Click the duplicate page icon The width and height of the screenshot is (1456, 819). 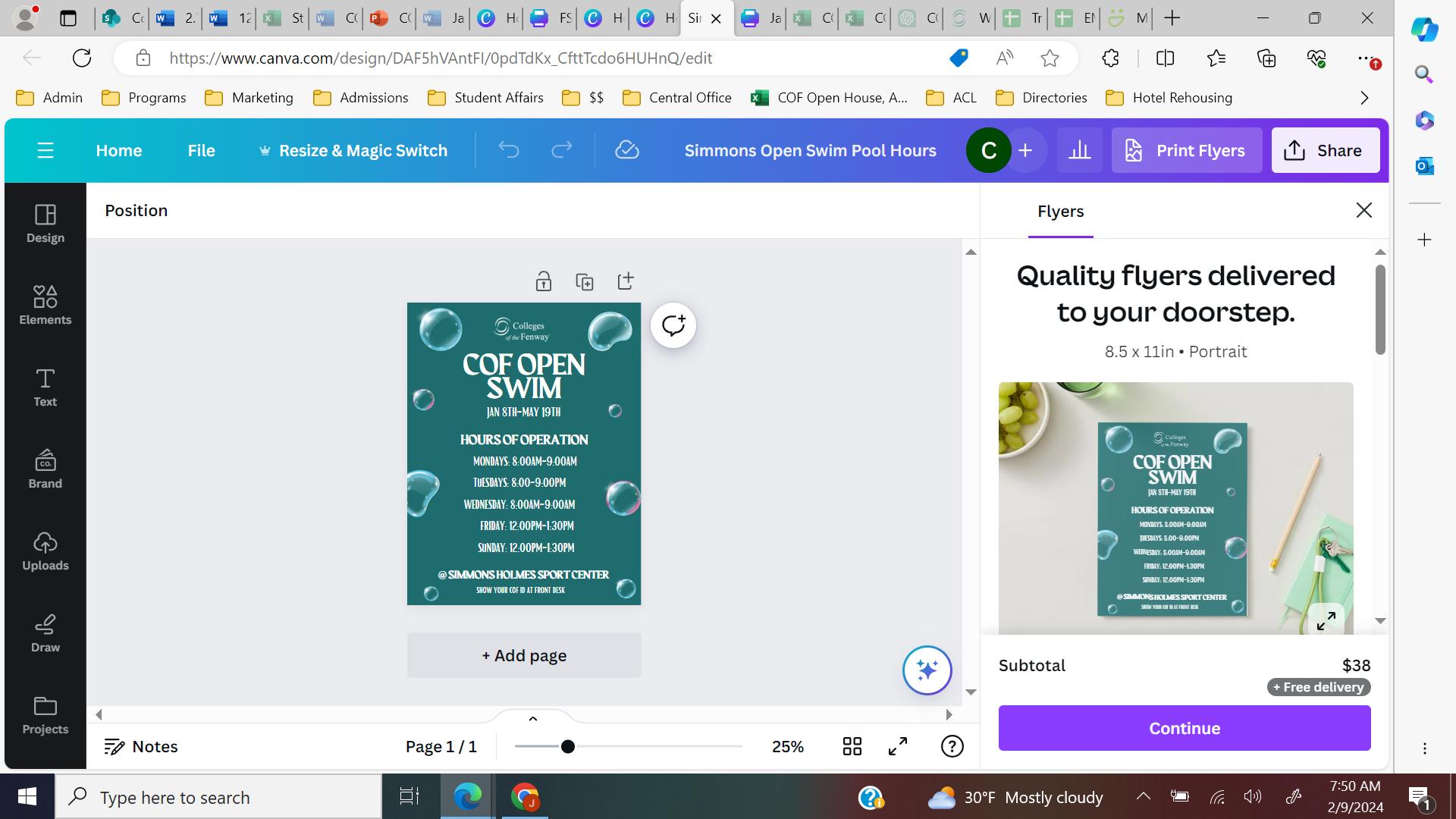[x=584, y=282]
